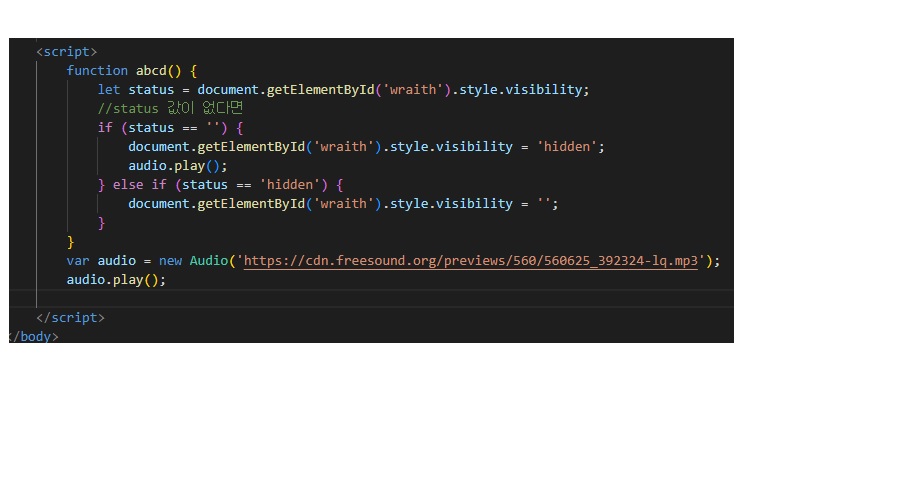This screenshot has height=500, width=900.
Task: Click the closing </script> tag
Action: (71, 317)
